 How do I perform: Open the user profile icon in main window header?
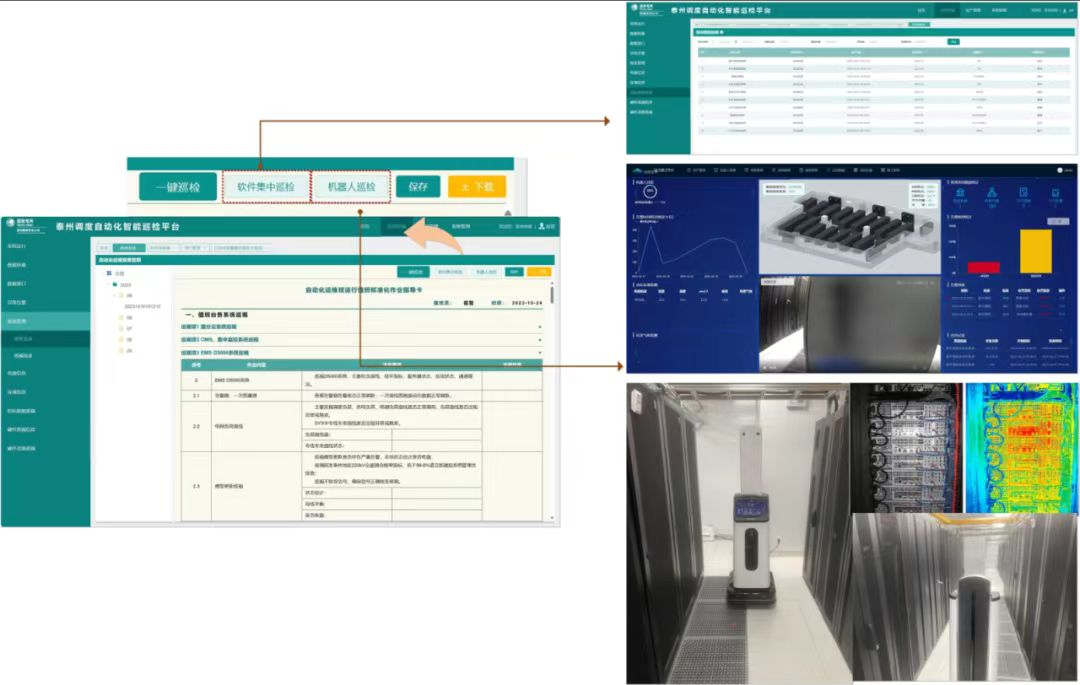542,226
